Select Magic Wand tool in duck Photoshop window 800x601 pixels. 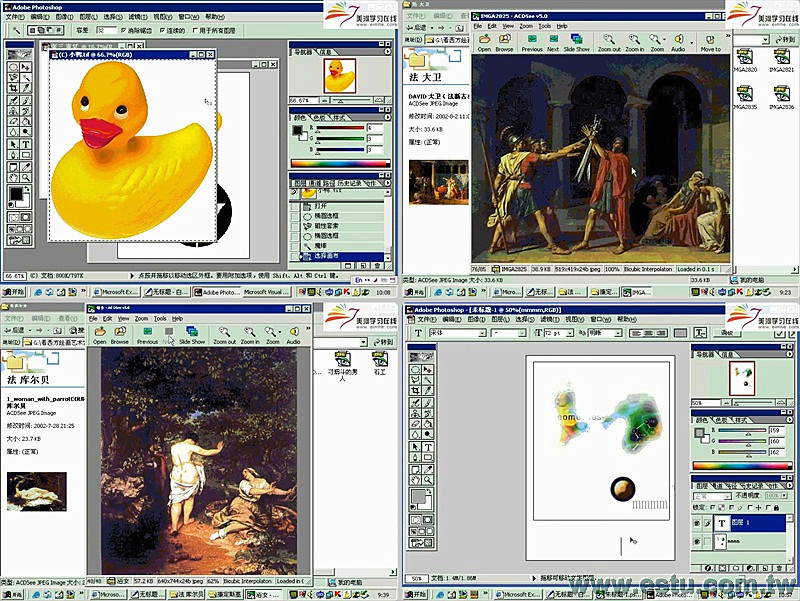click(26, 78)
